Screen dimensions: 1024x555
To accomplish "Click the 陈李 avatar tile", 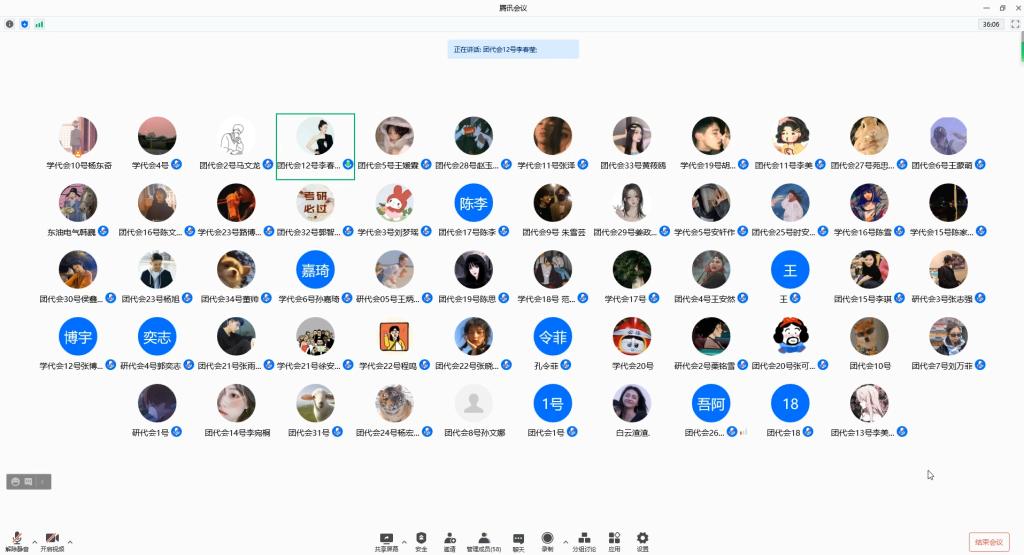I will tap(473, 203).
